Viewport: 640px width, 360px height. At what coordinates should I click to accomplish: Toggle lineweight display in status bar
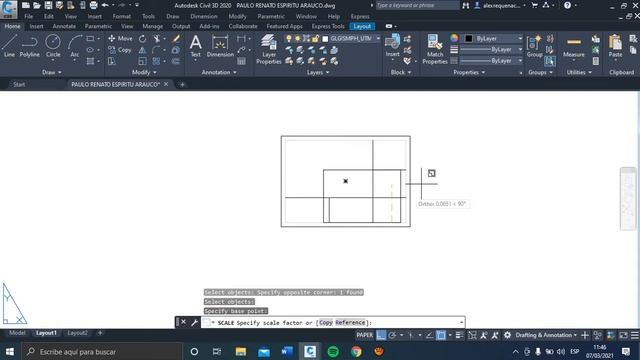pyautogui.click(x=459, y=335)
